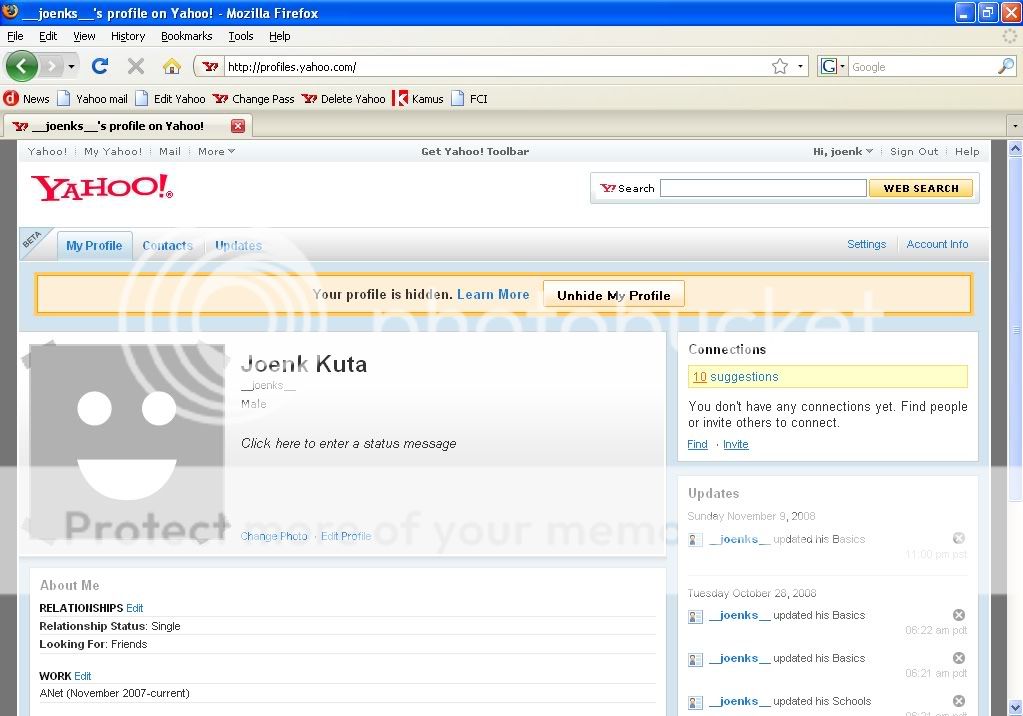
Task: Open Account Info link
Action: point(937,244)
